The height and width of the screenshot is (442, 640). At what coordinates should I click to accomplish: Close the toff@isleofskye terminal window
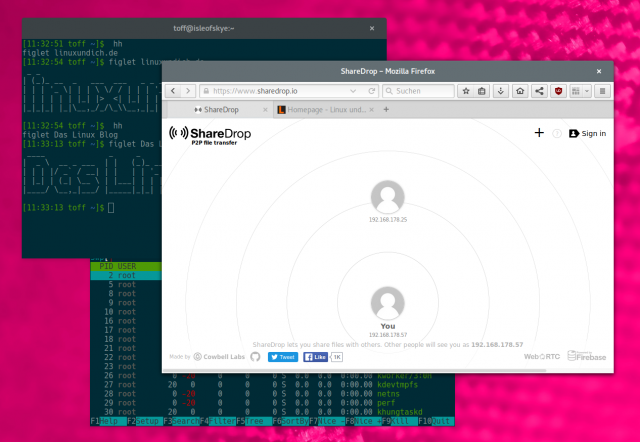[x=372, y=29]
